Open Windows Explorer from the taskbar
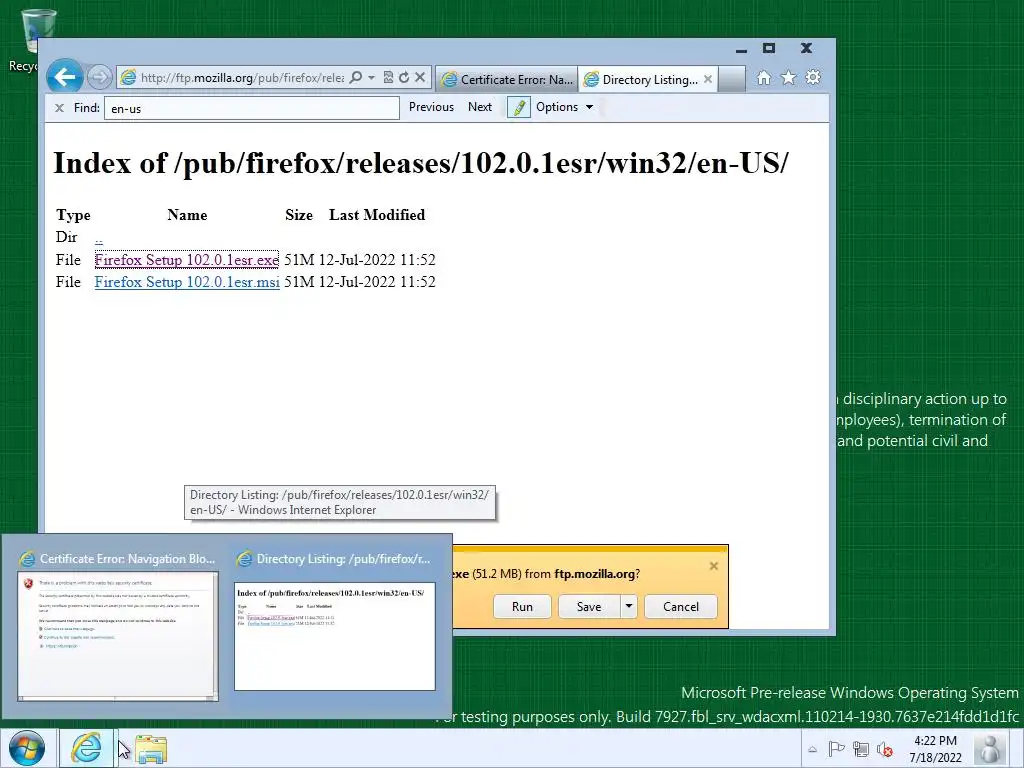The height and width of the screenshot is (768, 1024). click(x=151, y=749)
